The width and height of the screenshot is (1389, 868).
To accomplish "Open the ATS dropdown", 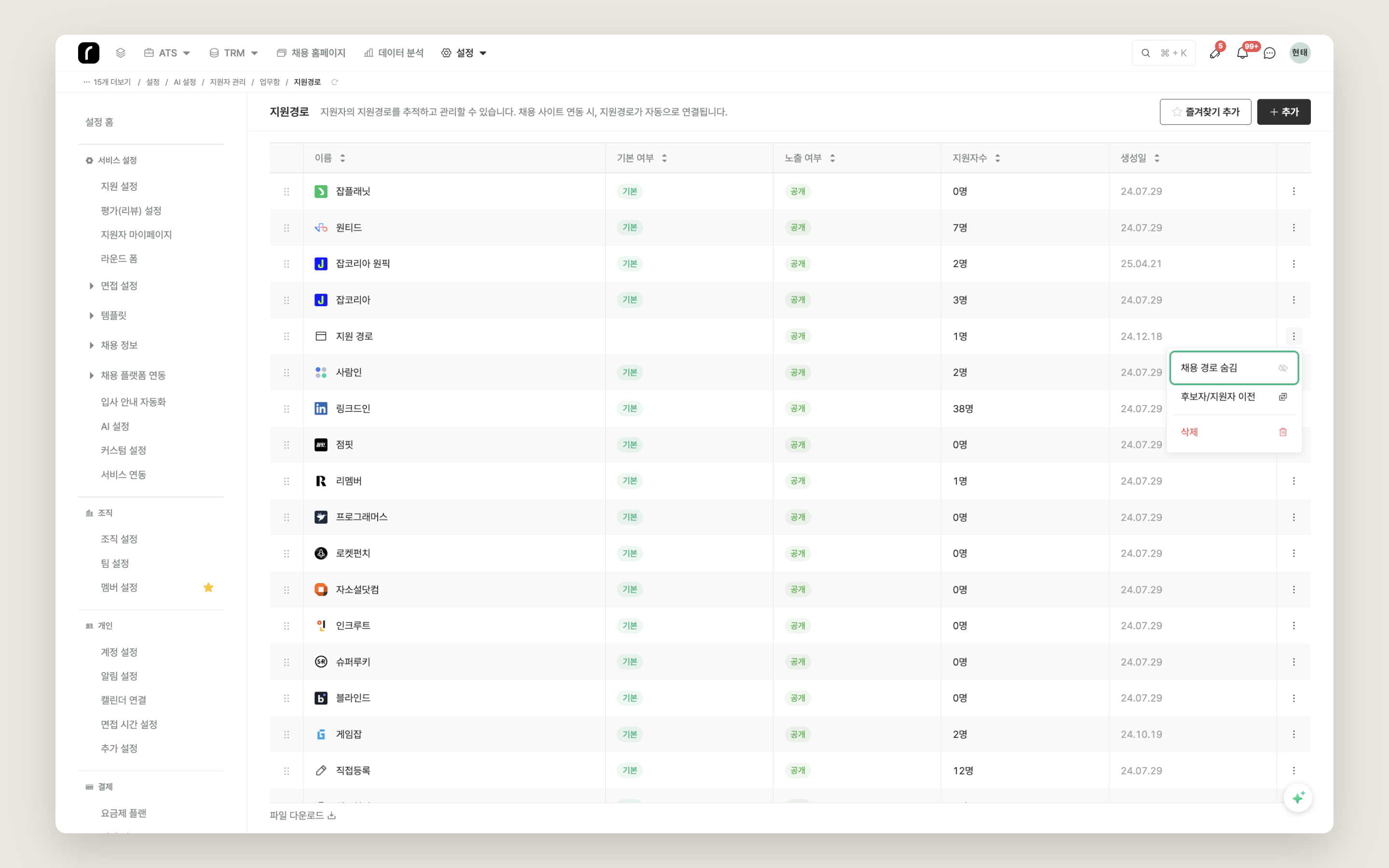I will coord(167,53).
